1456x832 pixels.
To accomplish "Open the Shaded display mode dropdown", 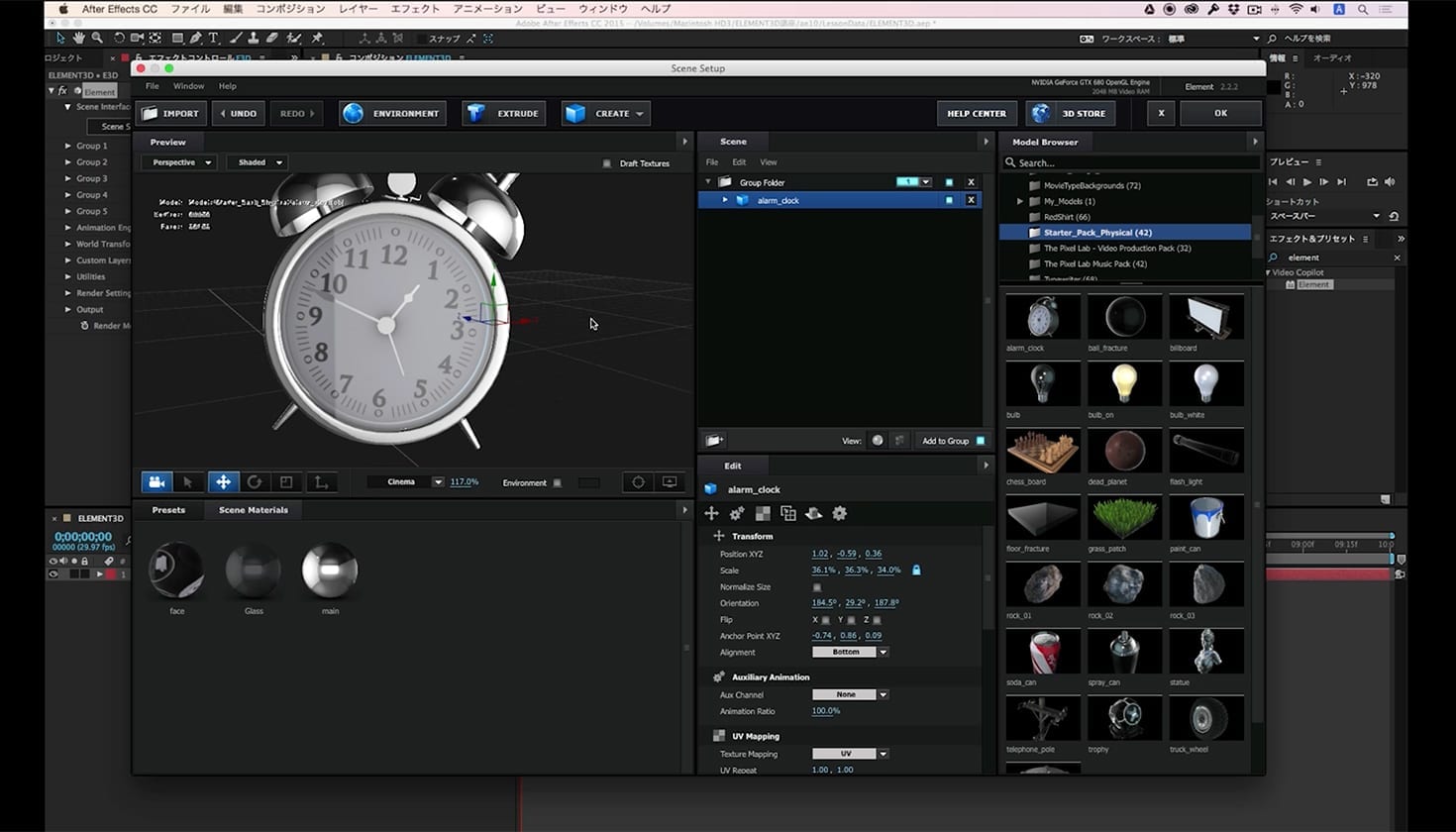I will pos(257,162).
